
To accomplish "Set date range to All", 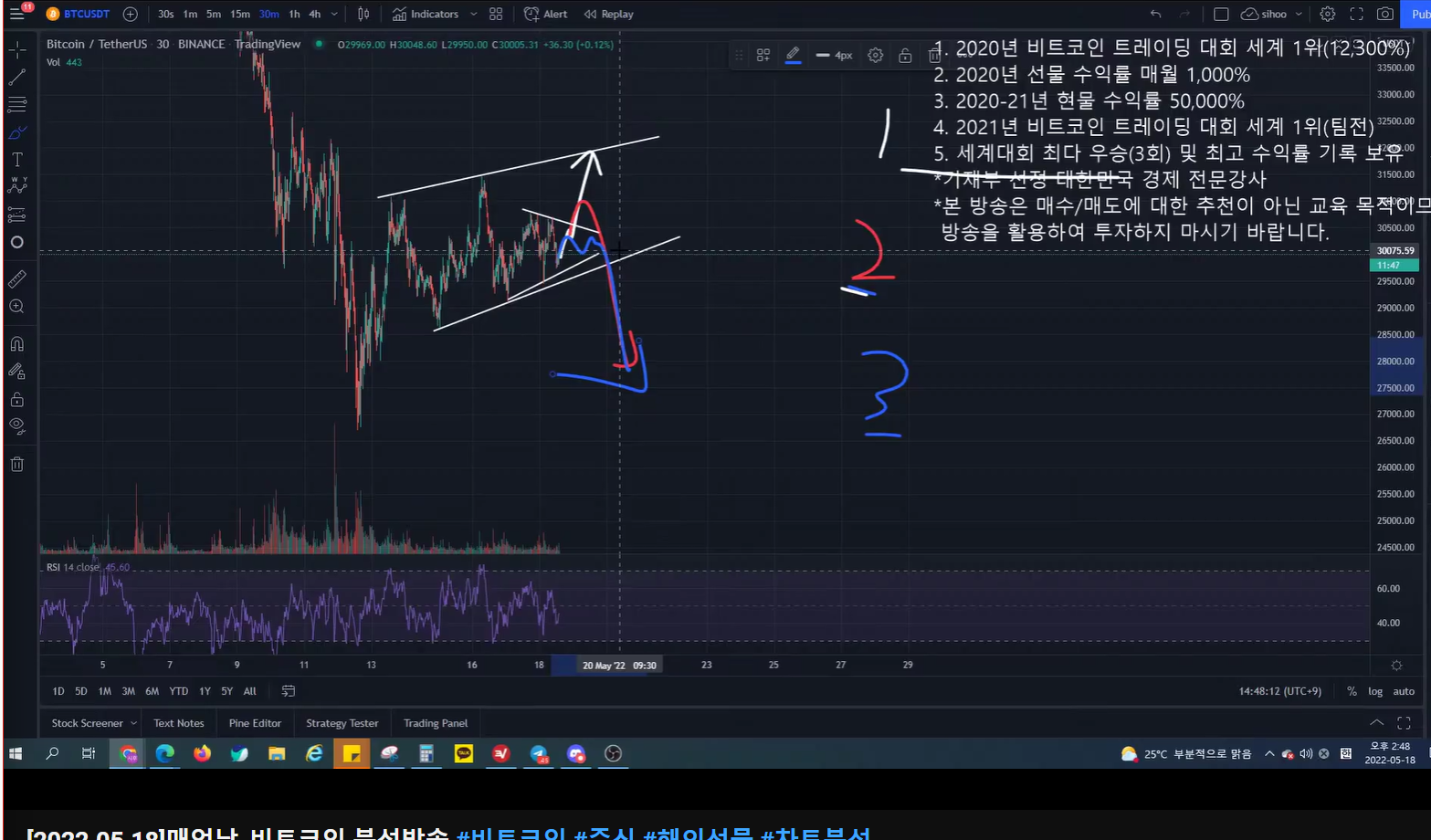I will [x=250, y=691].
